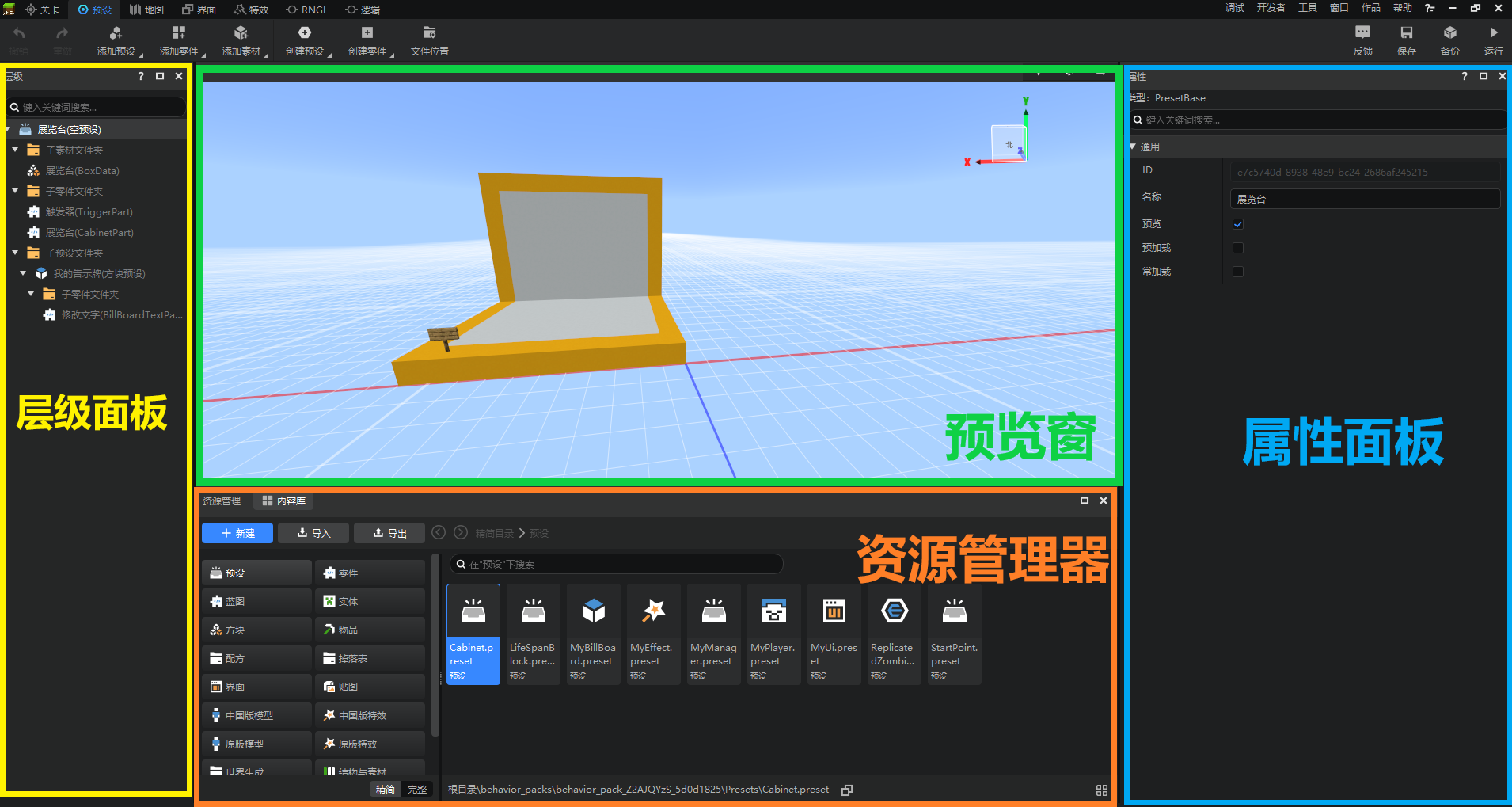
Task: Select the MyPlayer.preset thumbnail
Action: [x=773, y=634]
